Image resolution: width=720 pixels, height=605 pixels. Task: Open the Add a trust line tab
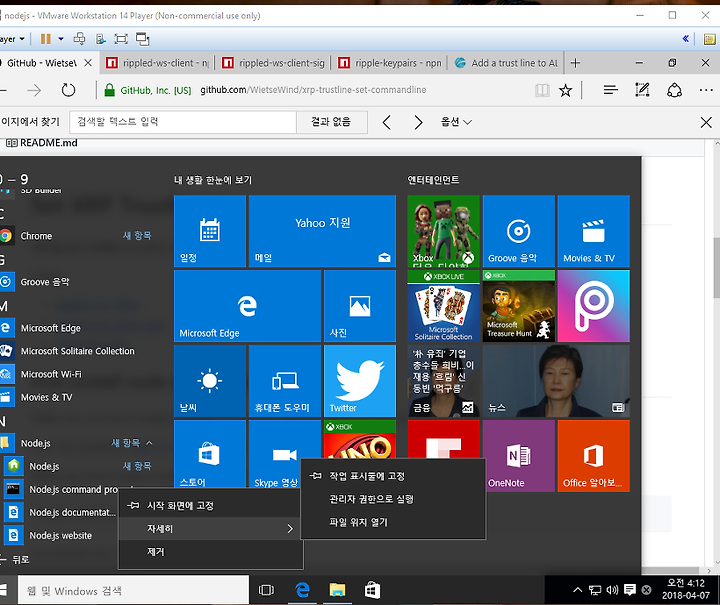pos(506,63)
